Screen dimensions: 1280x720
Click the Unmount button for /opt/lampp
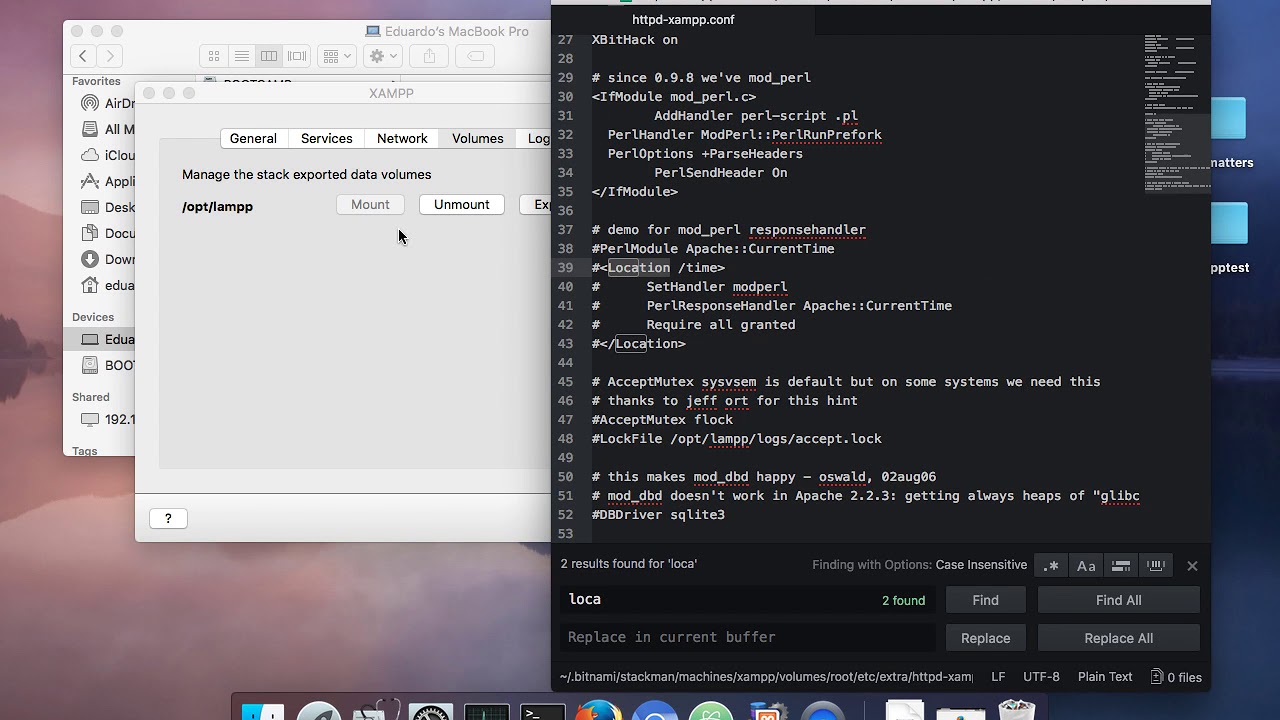click(461, 205)
